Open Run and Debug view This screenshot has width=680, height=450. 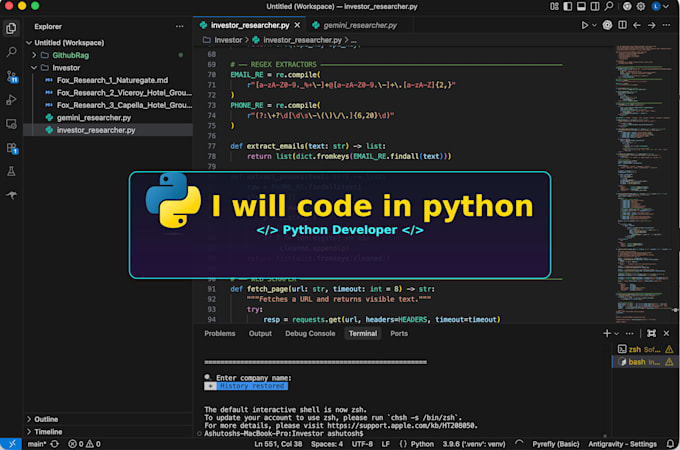[x=11, y=100]
